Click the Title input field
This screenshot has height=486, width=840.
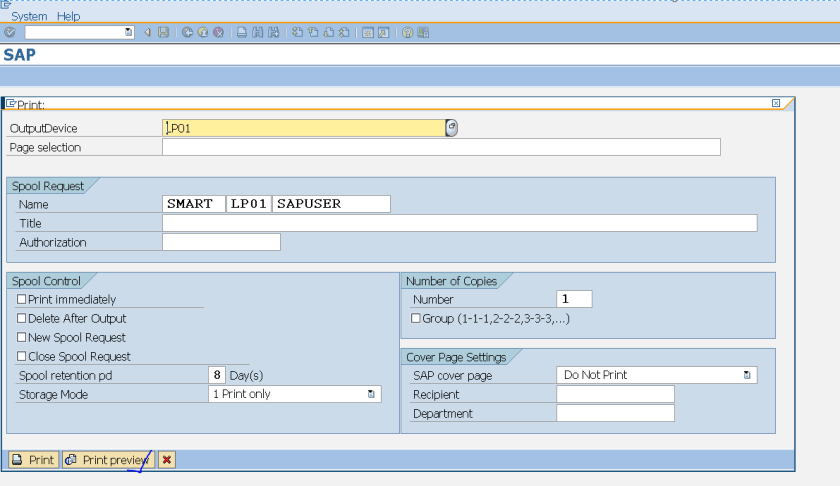click(459, 223)
